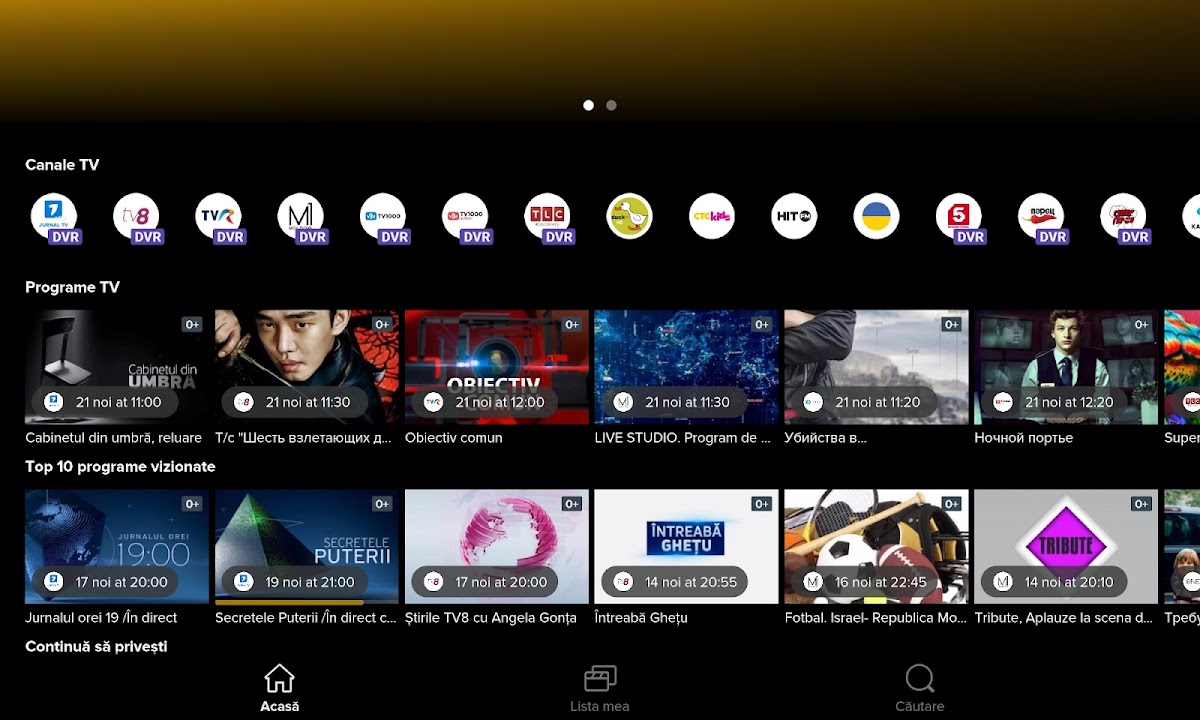The width and height of the screenshot is (1200, 720).
Task: Open the CTC Kids channel
Action: click(x=711, y=217)
